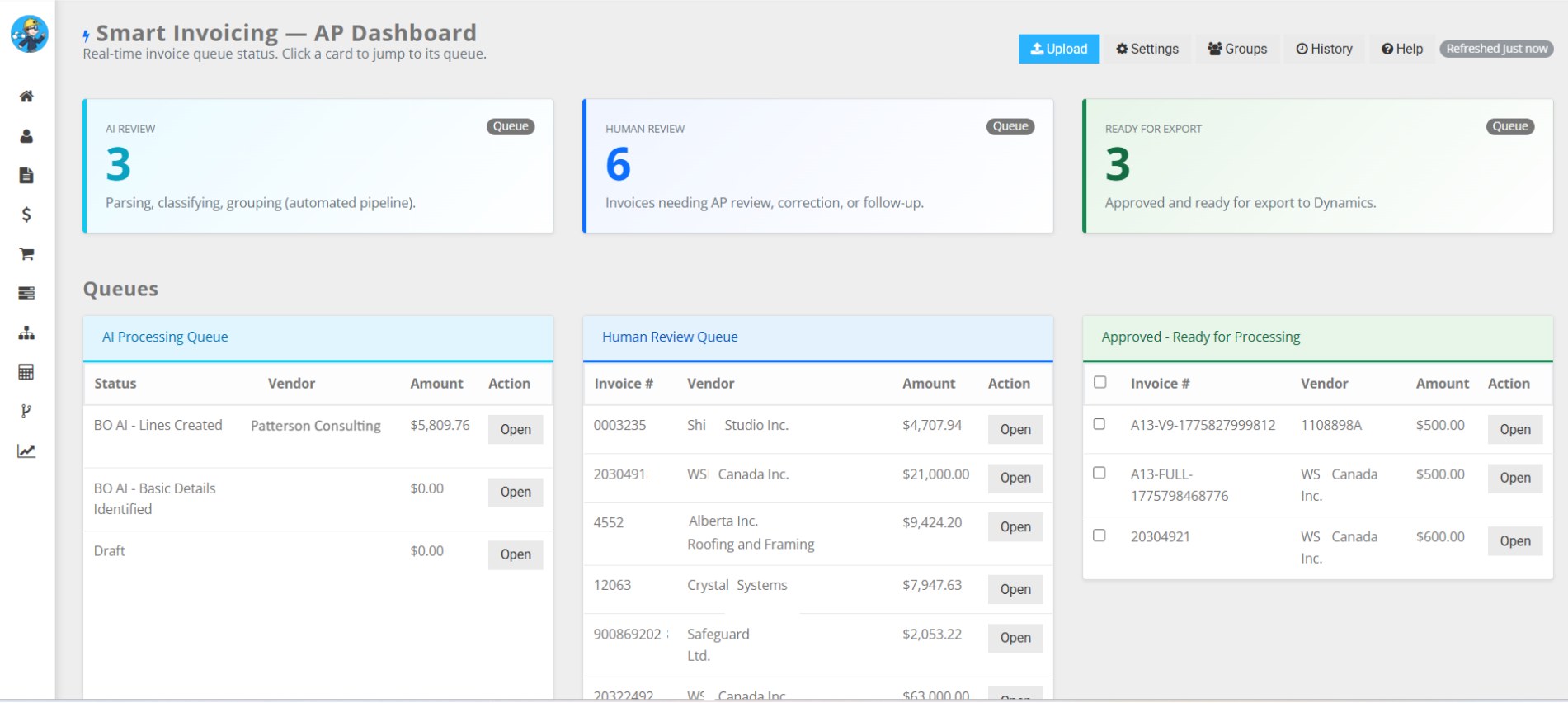Select the $4,707.94 amount cell
The height and width of the screenshot is (703, 1568).
click(932, 425)
